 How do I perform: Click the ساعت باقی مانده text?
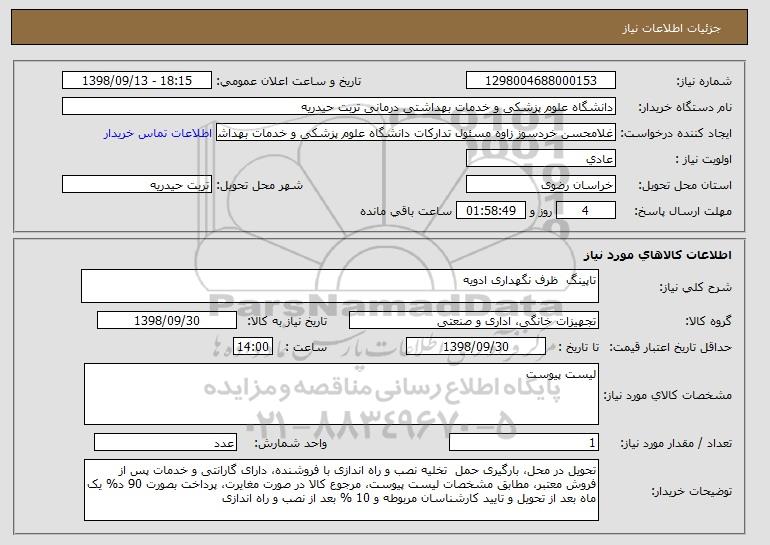point(406,211)
